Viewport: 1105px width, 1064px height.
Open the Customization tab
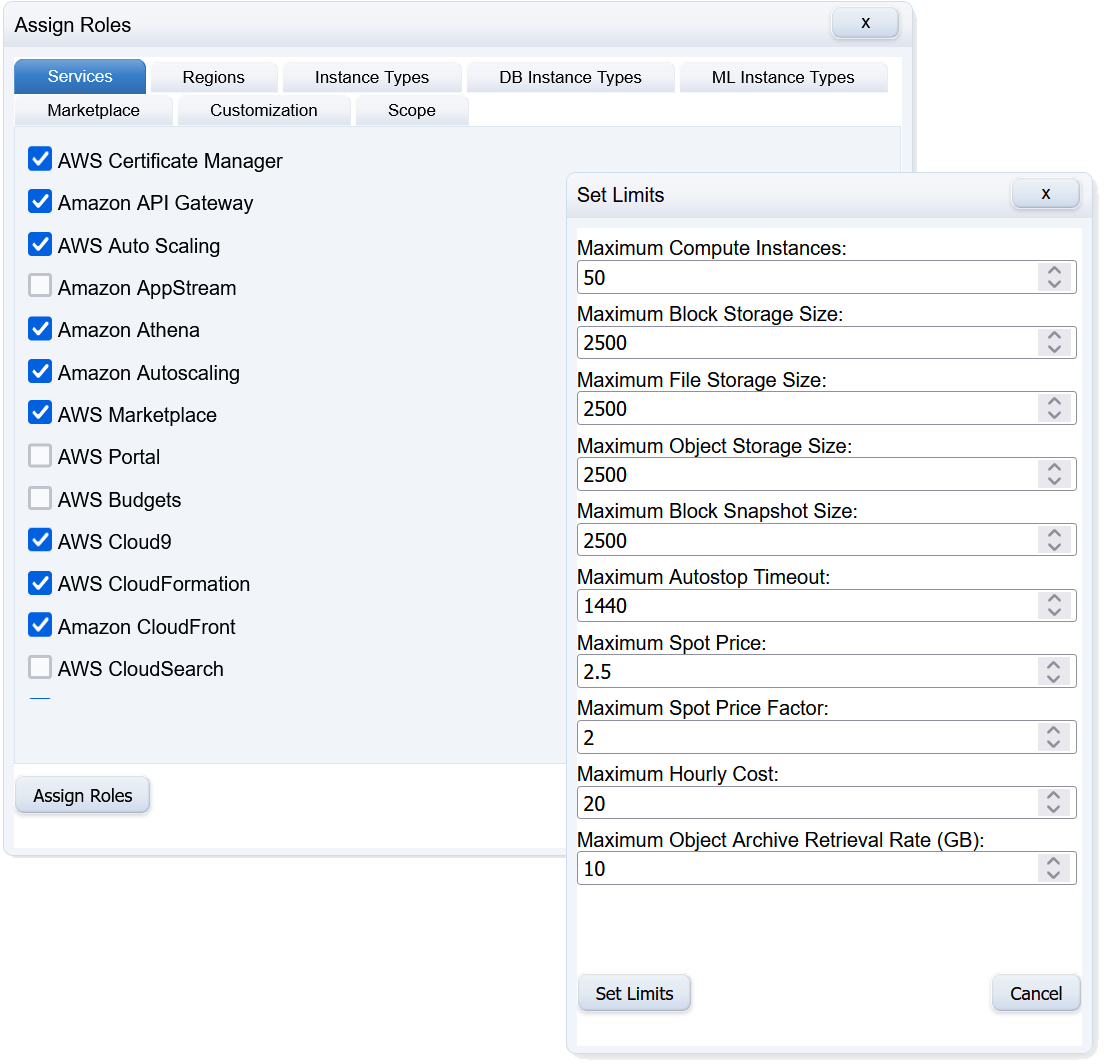coord(263,110)
